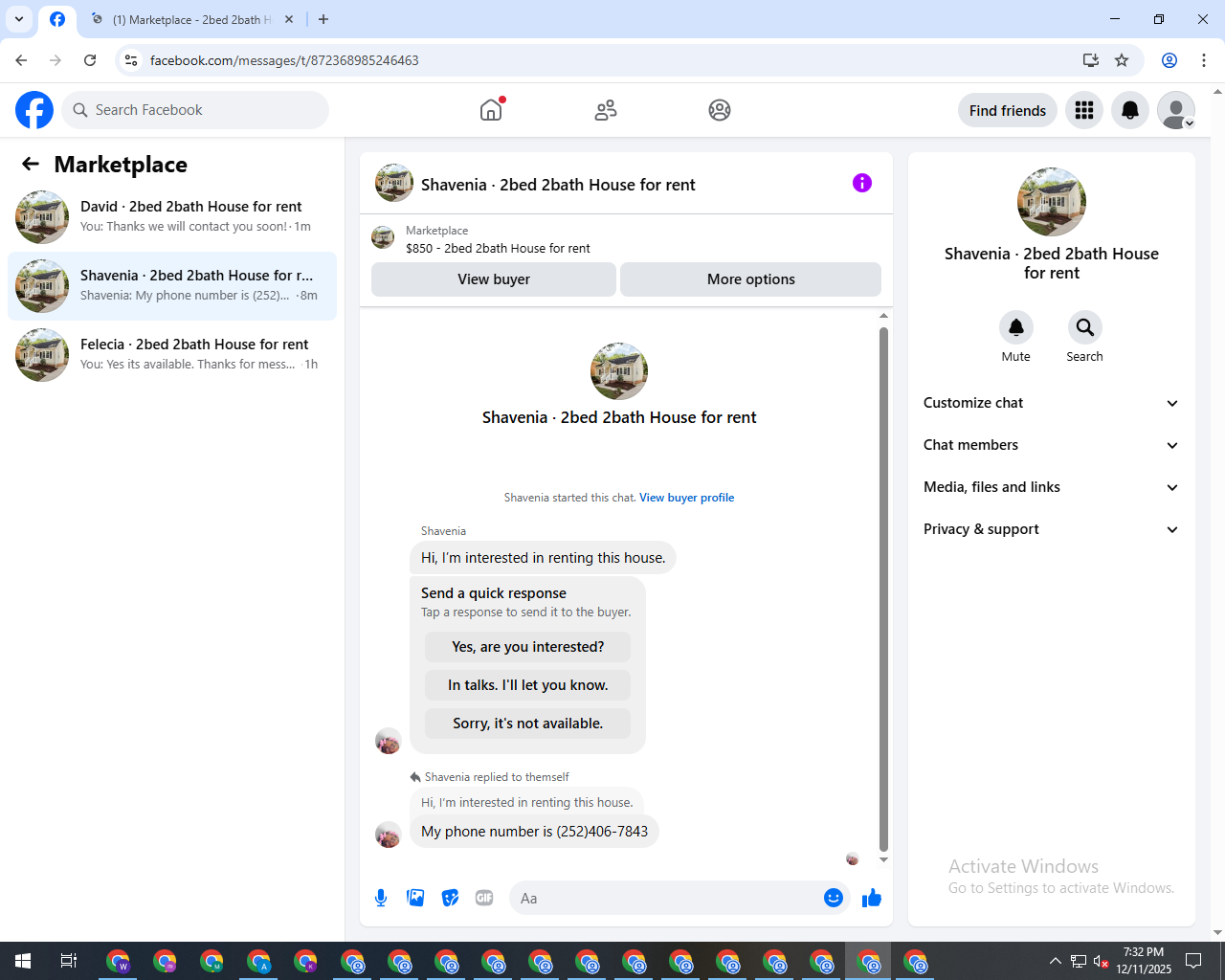This screenshot has height=980, width=1225.
Task: Bookmark this page with the star icon
Action: (1122, 60)
